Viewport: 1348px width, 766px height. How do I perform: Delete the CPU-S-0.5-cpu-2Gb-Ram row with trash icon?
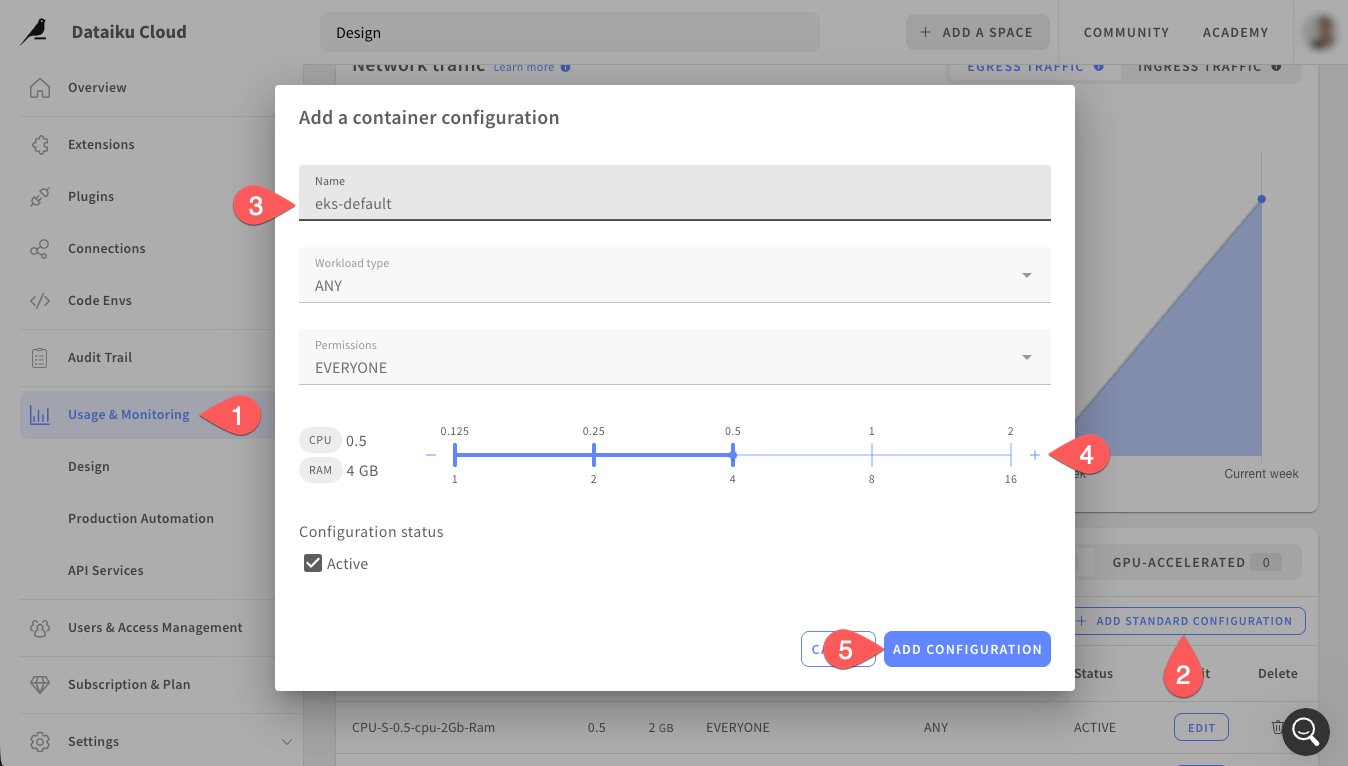[1277, 728]
